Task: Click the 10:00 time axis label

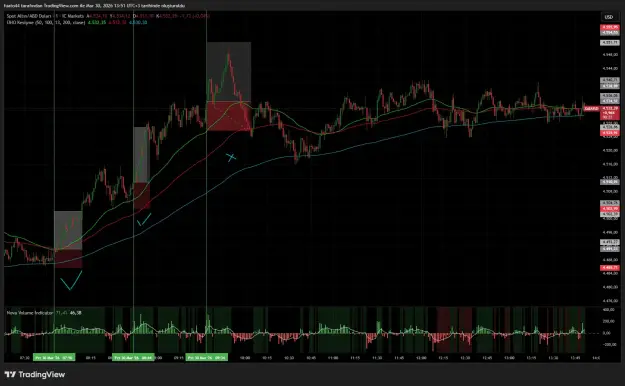Action: [245, 358]
